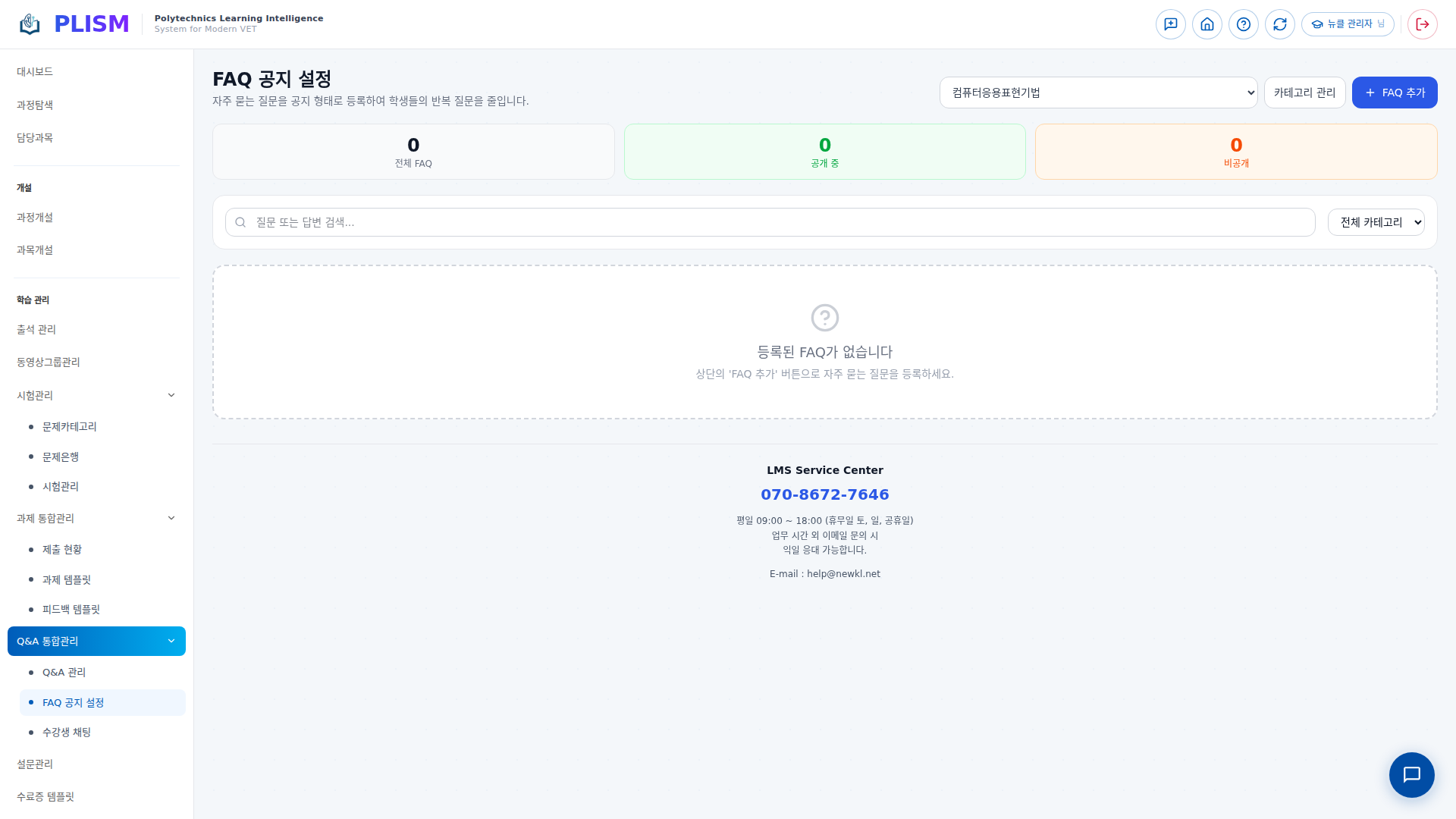Viewport: 1456px width, 819px height.
Task: Collapse the 과제 통합관리 section chevron
Action: [171, 518]
